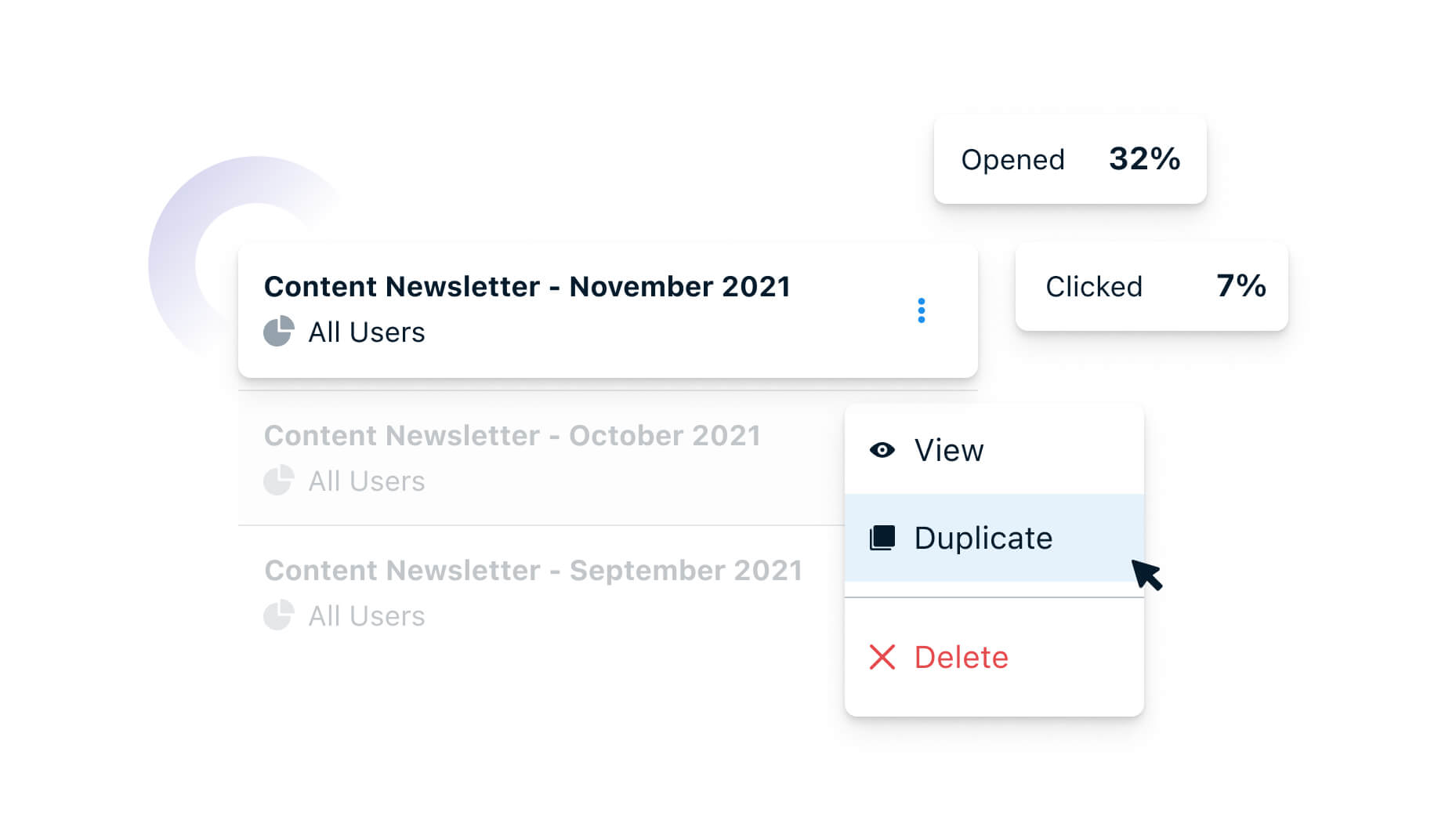Click the pie chart icon under September newsletter
1456x831 pixels.
pos(278,615)
